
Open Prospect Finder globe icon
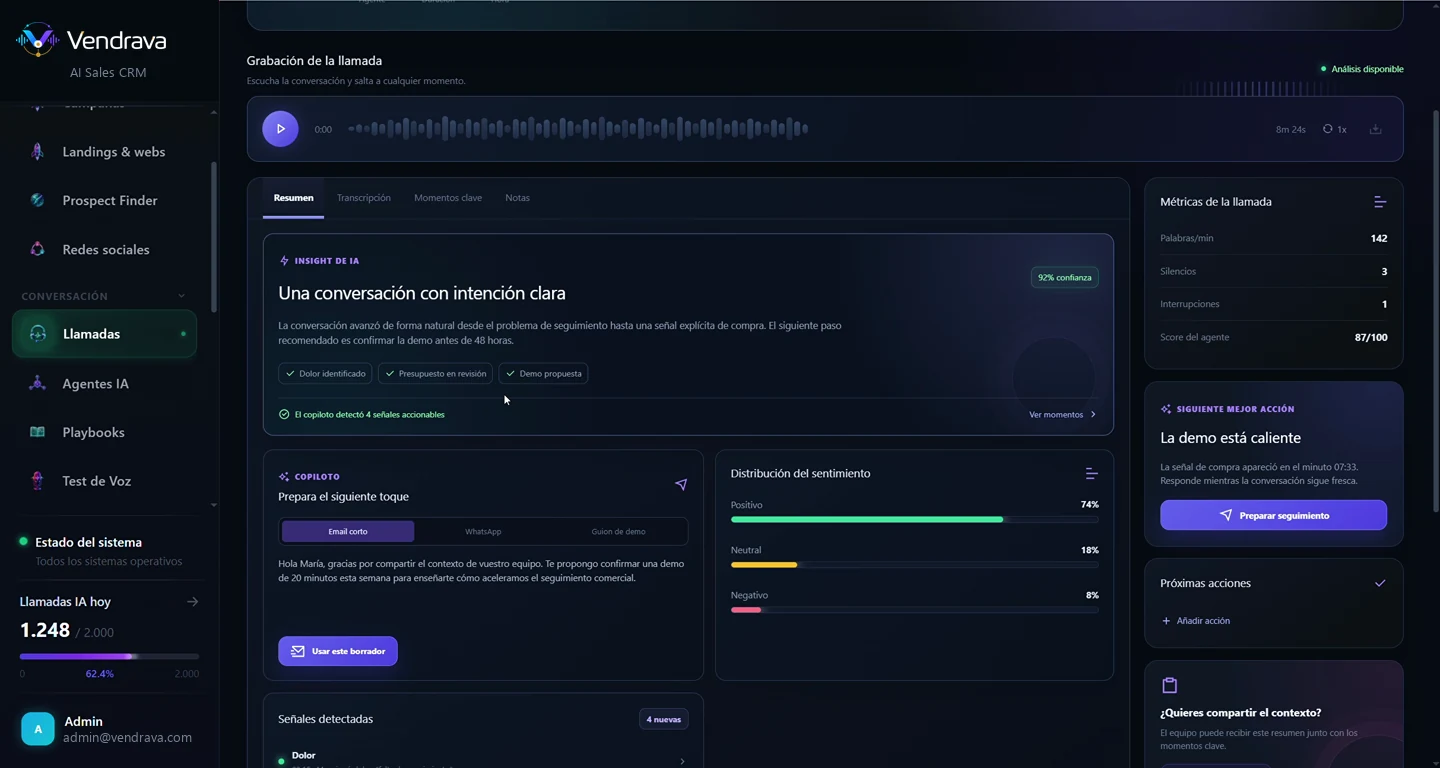click(x=37, y=200)
